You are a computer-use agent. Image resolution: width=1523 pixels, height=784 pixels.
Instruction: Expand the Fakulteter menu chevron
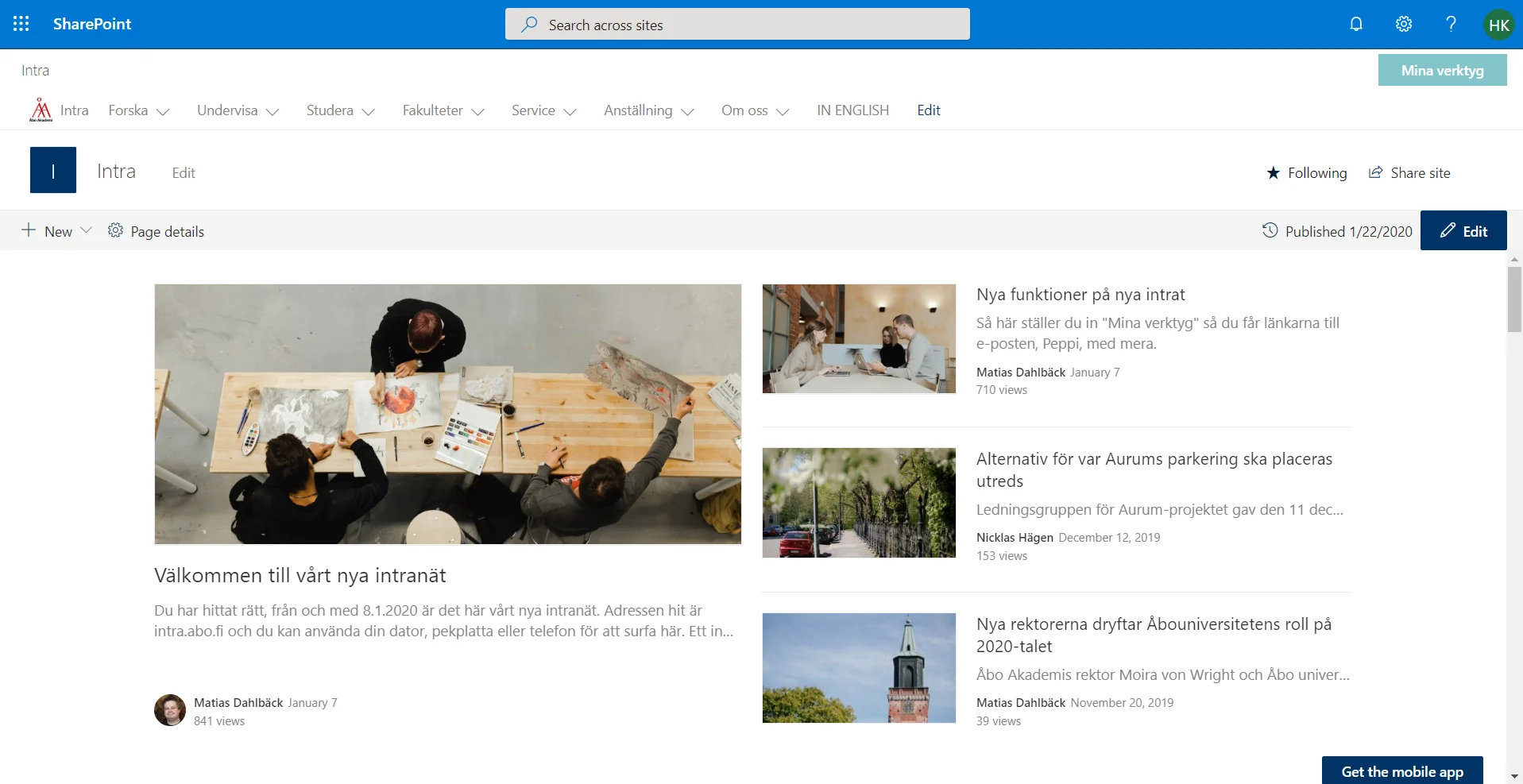[x=477, y=112]
